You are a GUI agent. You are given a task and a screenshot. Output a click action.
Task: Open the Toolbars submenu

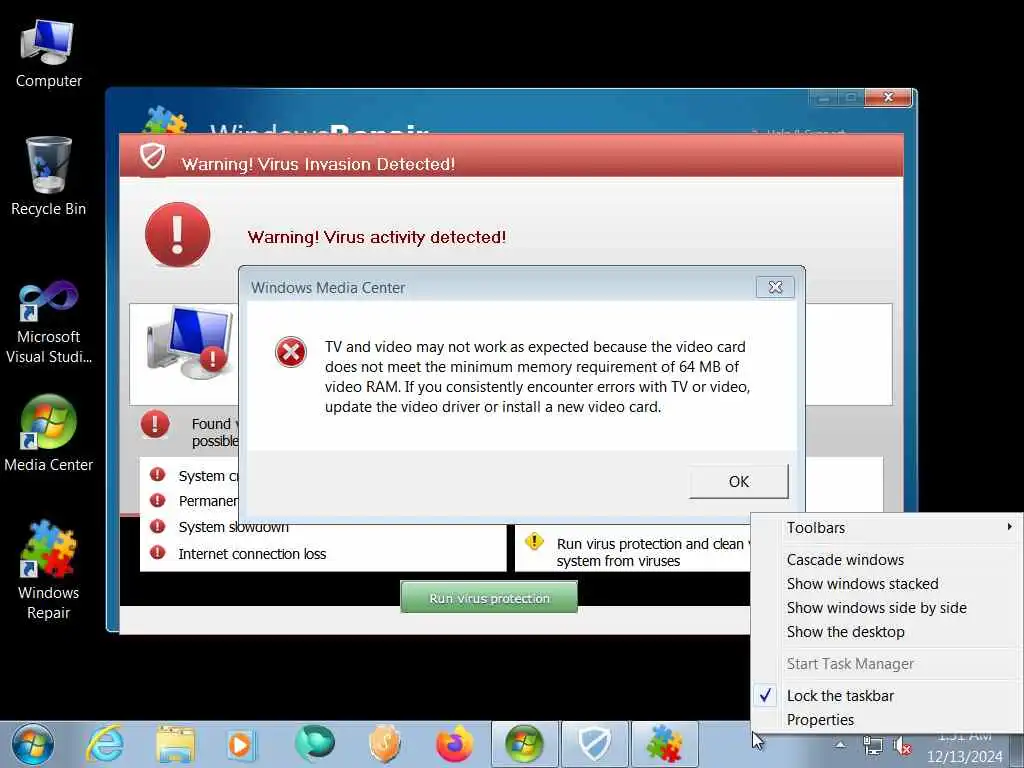click(887, 528)
